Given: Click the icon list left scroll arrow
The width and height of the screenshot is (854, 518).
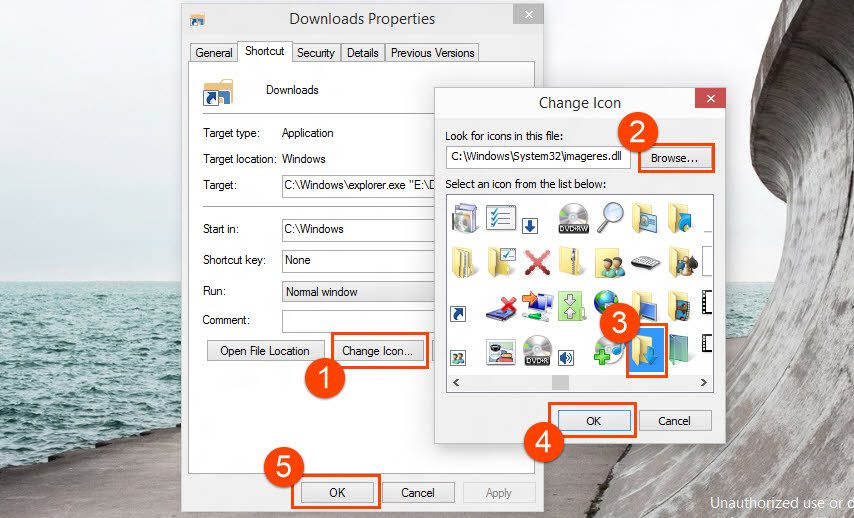Looking at the screenshot, I should [456, 382].
